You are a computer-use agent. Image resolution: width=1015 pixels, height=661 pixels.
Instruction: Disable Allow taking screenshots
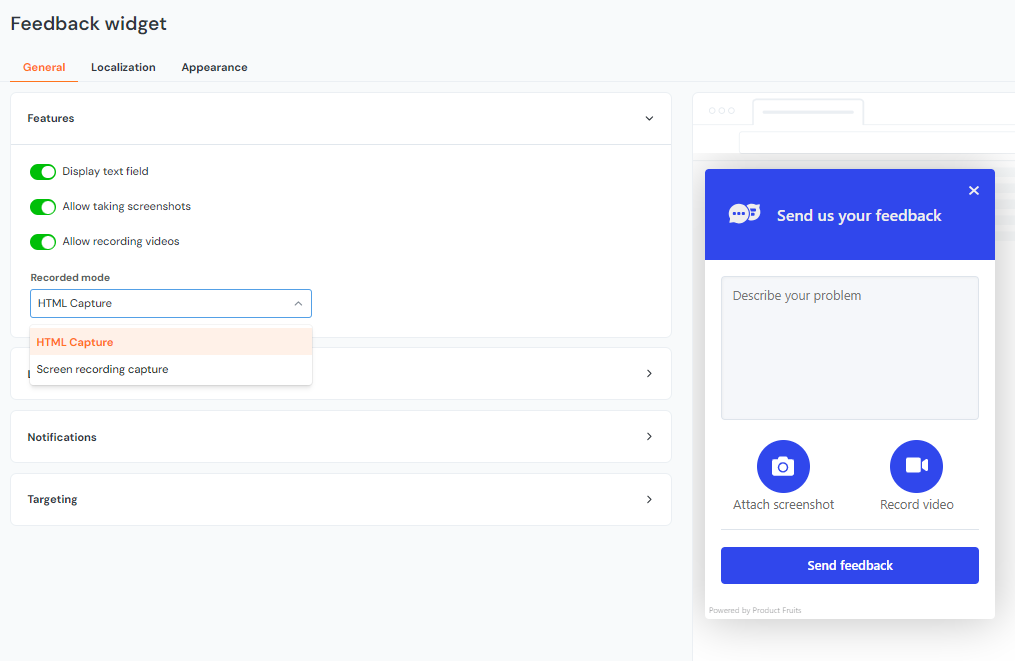coord(42,206)
